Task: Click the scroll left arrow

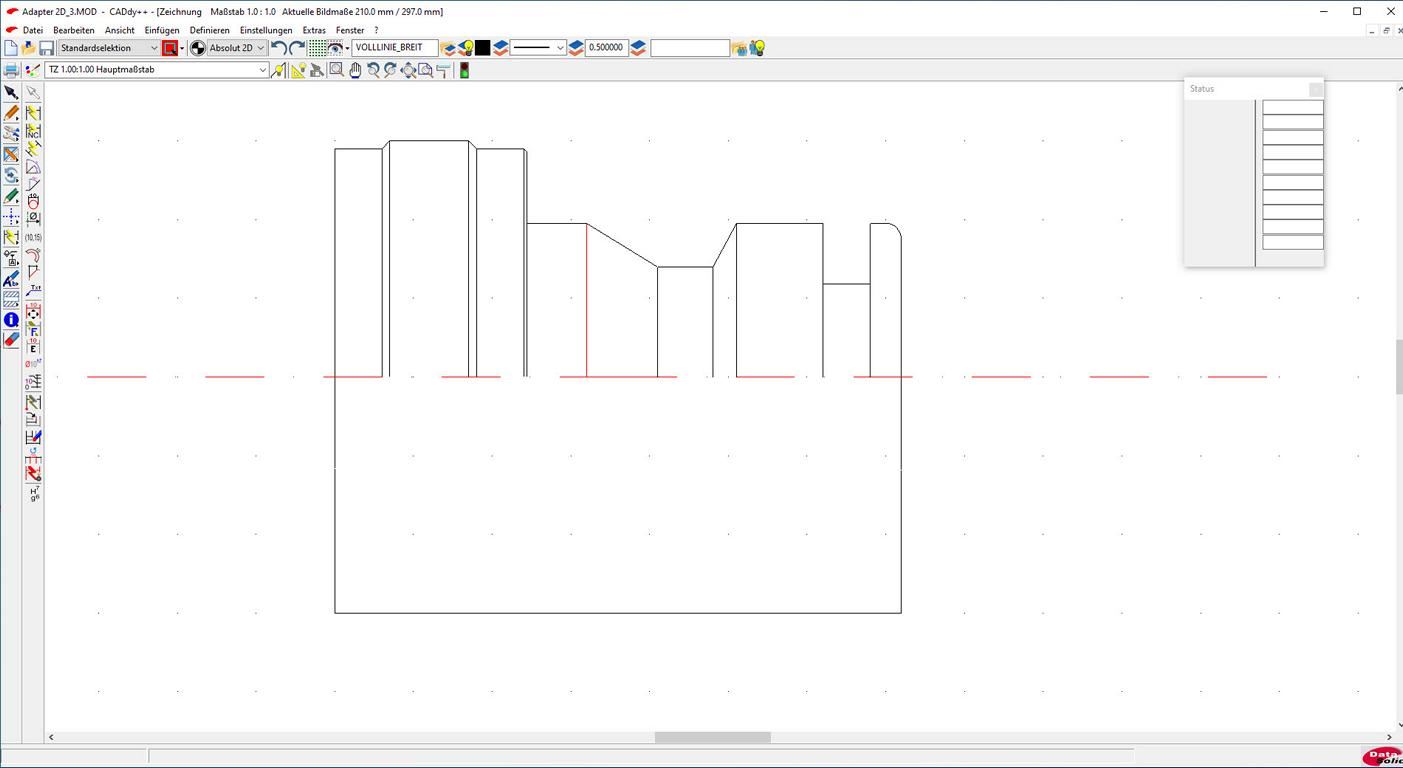Action: [x=51, y=738]
